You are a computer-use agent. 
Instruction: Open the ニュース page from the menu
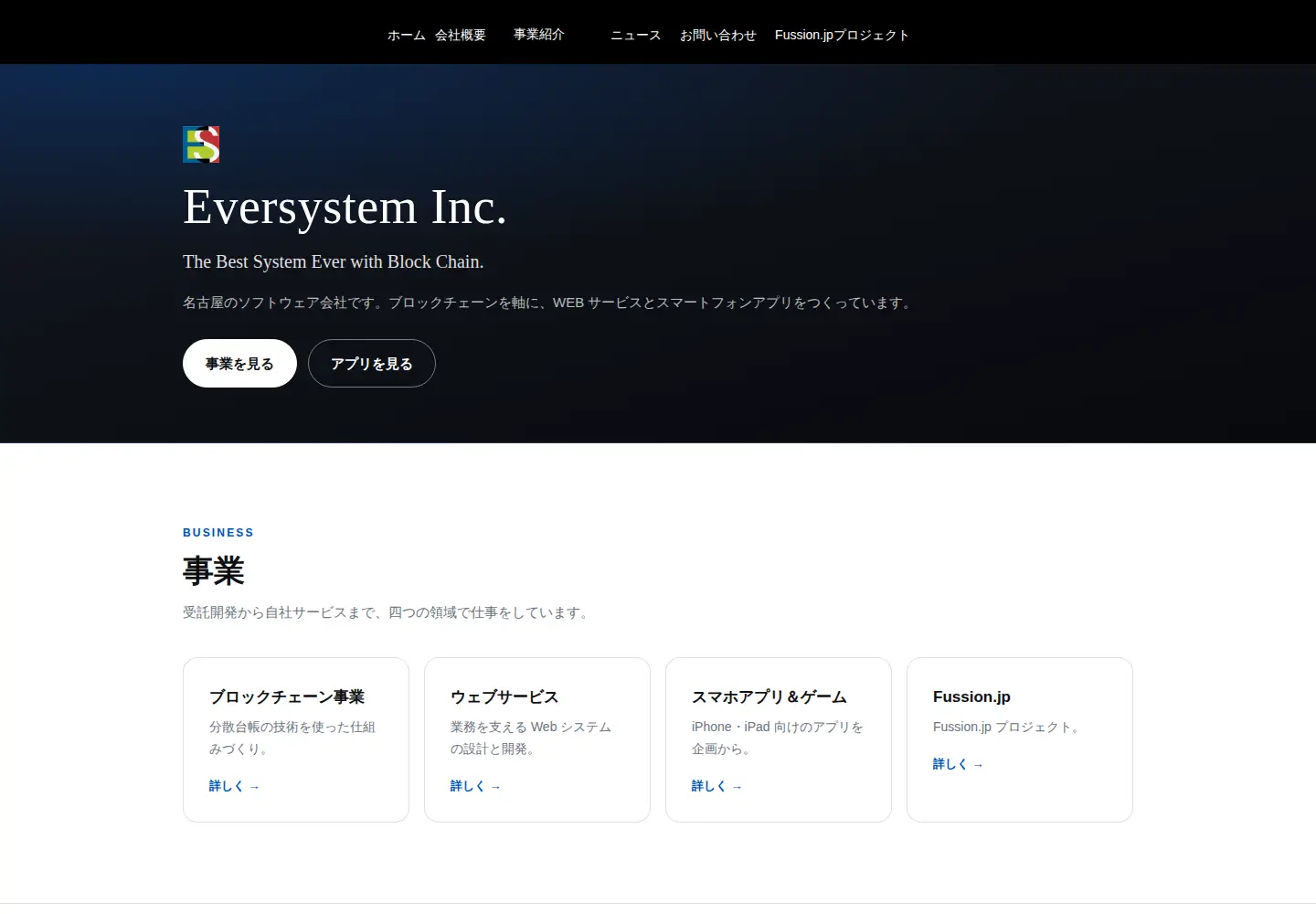click(x=636, y=36)
